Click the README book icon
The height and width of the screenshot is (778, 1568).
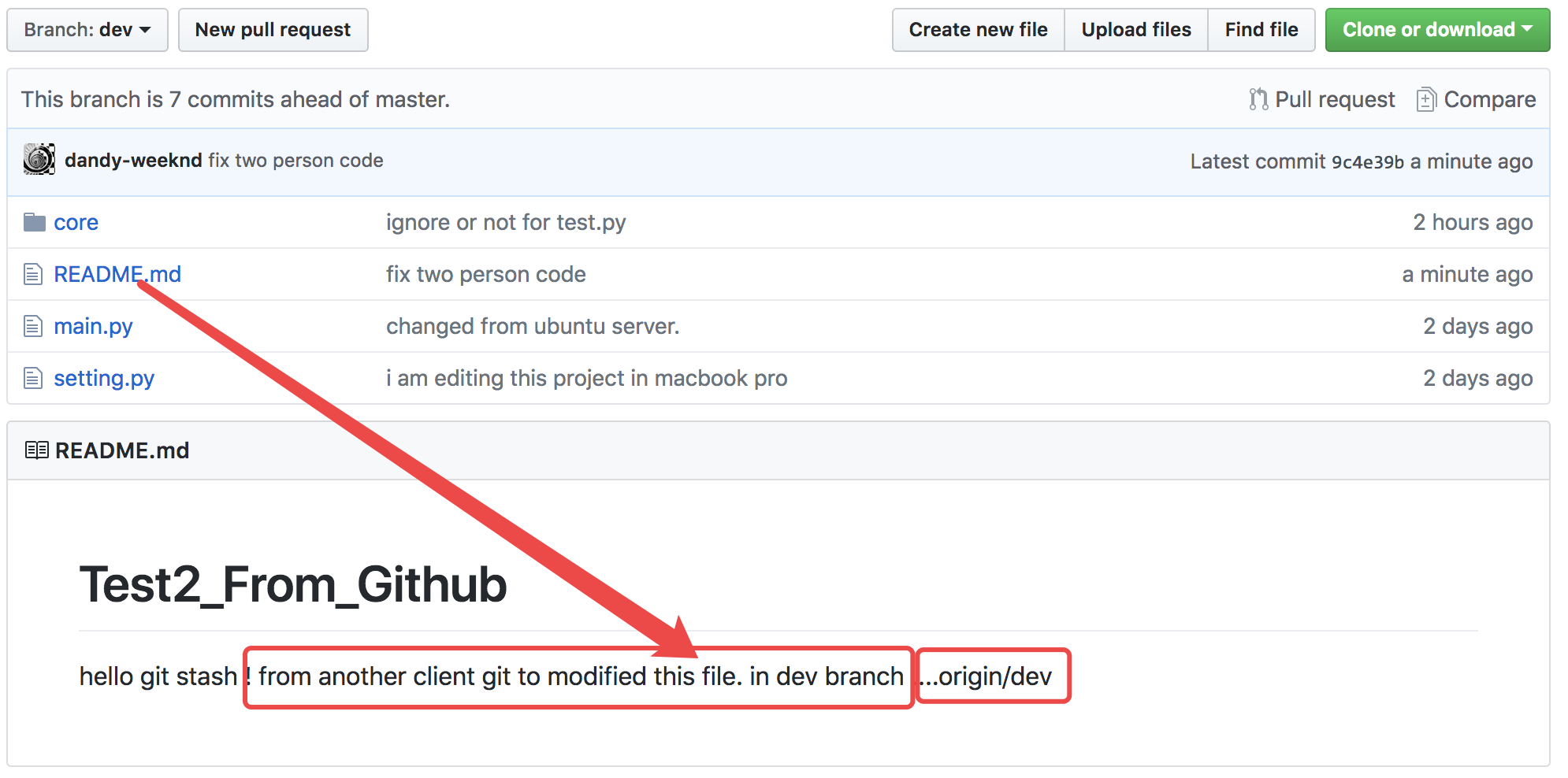point(36,450)
